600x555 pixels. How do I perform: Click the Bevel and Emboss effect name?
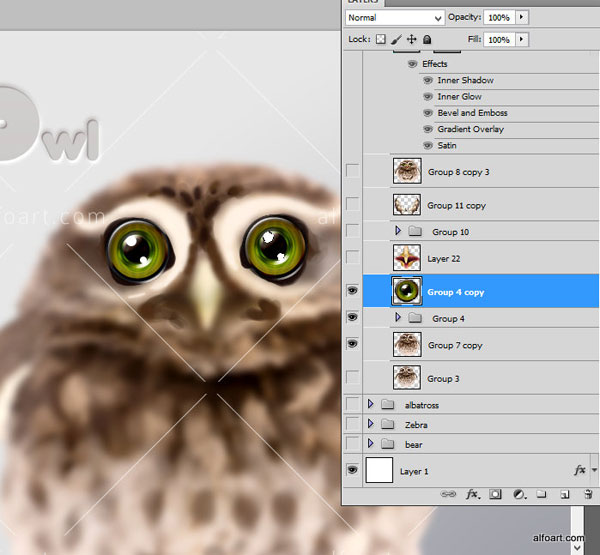473,113
